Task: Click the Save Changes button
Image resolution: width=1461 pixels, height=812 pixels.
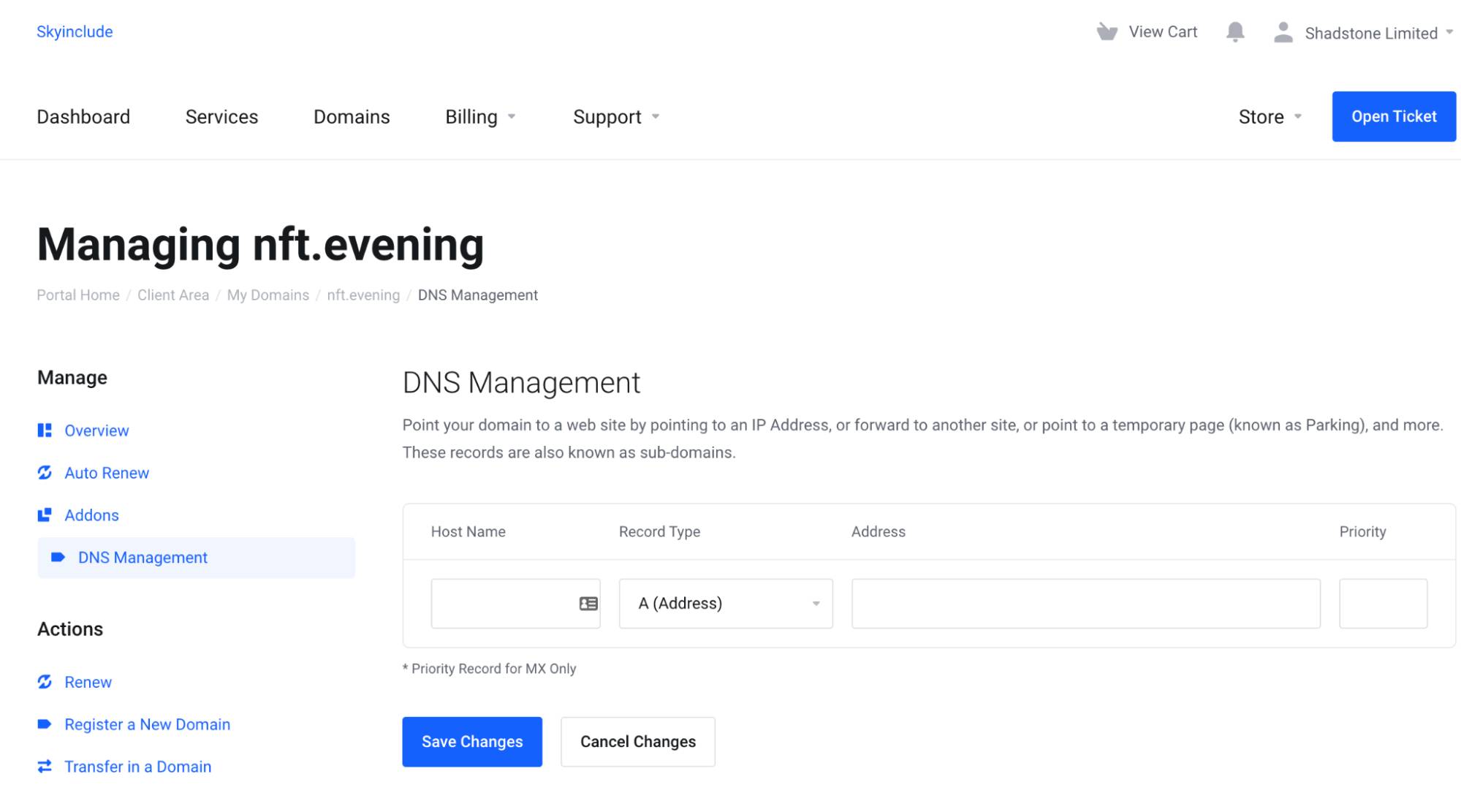Action: (472, 741)
